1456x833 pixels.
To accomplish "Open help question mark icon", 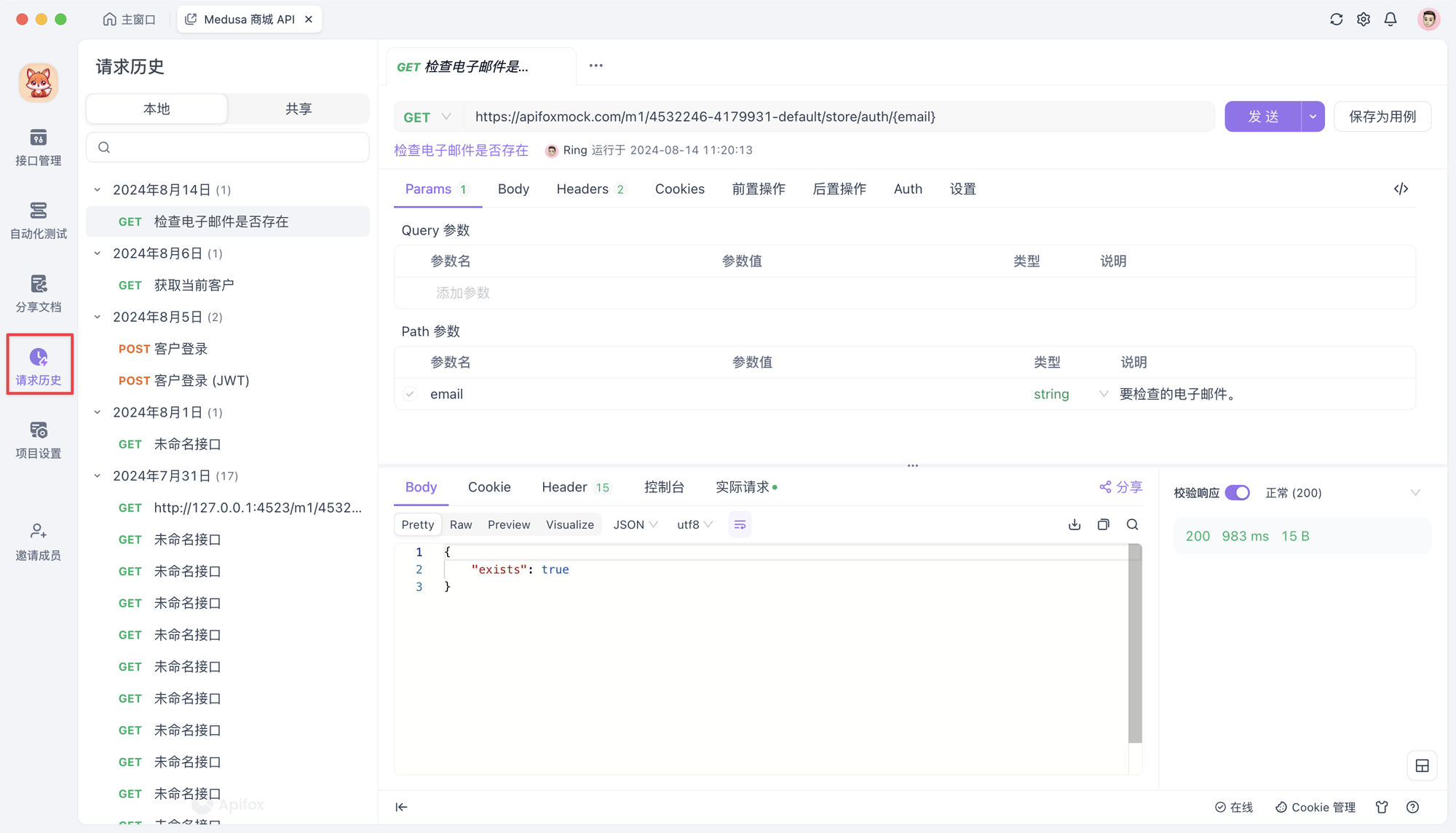I will tap(1412, 807).
